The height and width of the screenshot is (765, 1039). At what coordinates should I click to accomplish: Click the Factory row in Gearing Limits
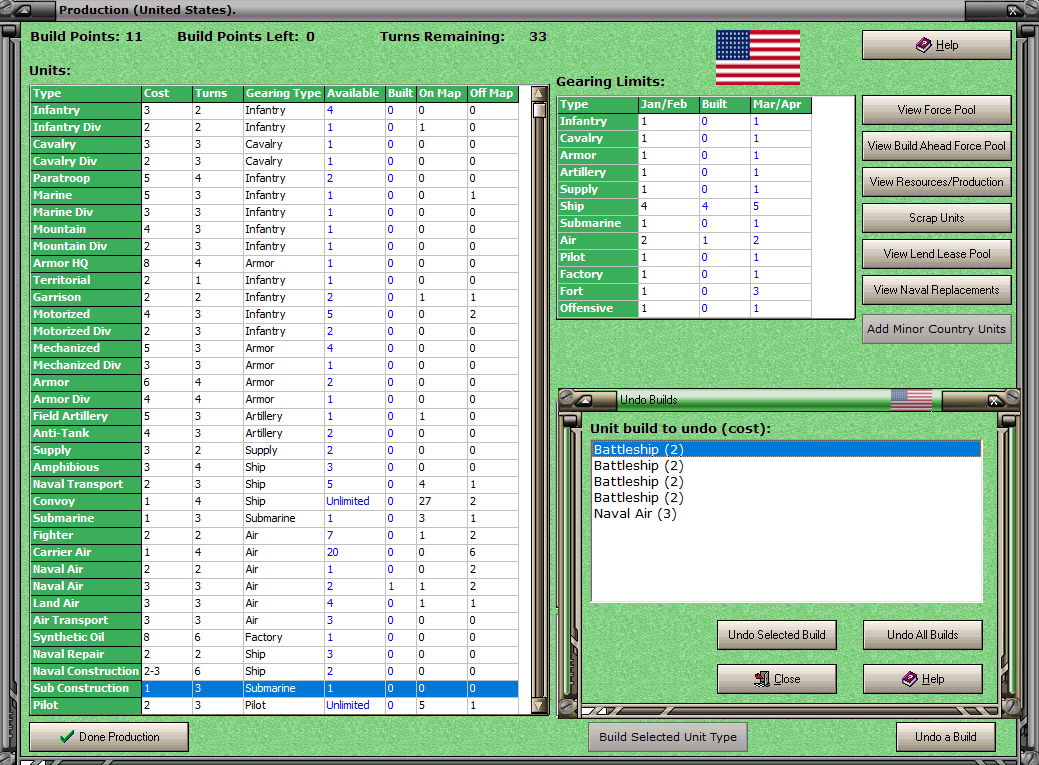coord(685,274)
